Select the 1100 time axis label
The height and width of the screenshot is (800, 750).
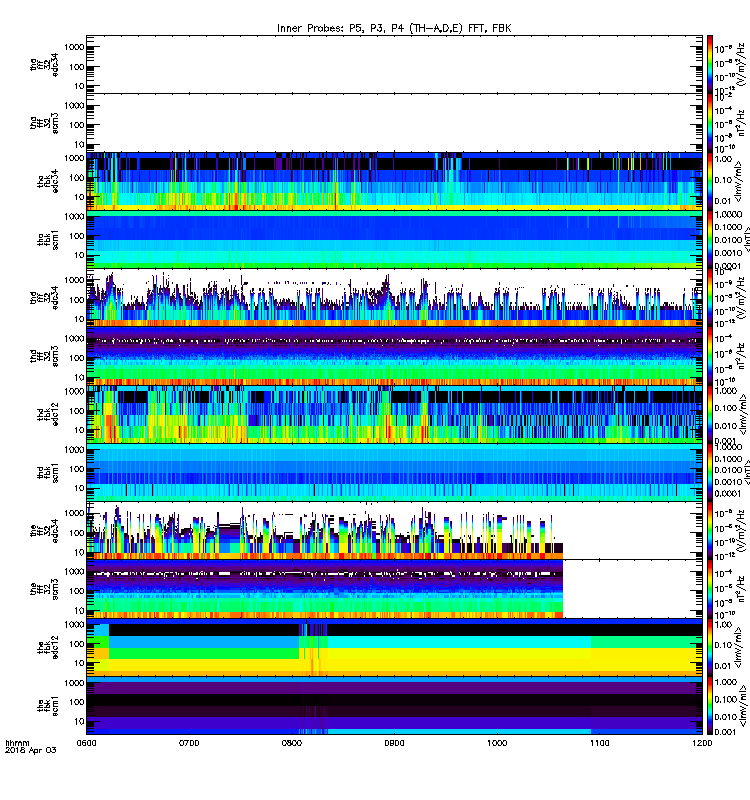click(x=599, y=743)
